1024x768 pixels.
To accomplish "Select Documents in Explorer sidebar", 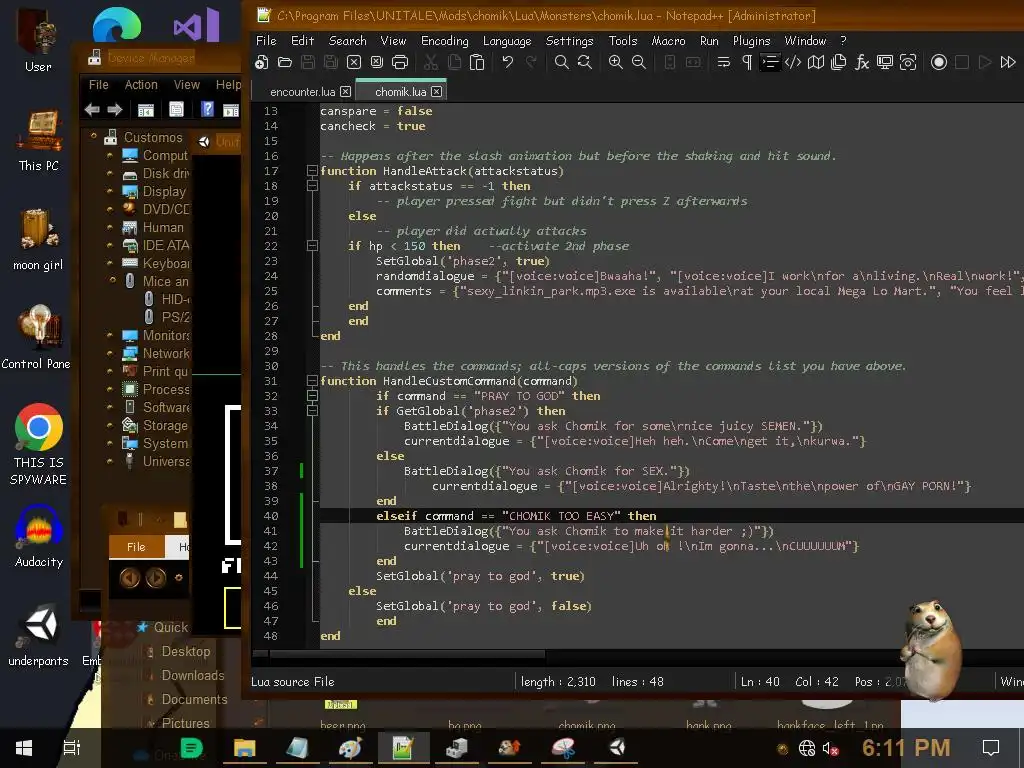I will coord(195,699).
